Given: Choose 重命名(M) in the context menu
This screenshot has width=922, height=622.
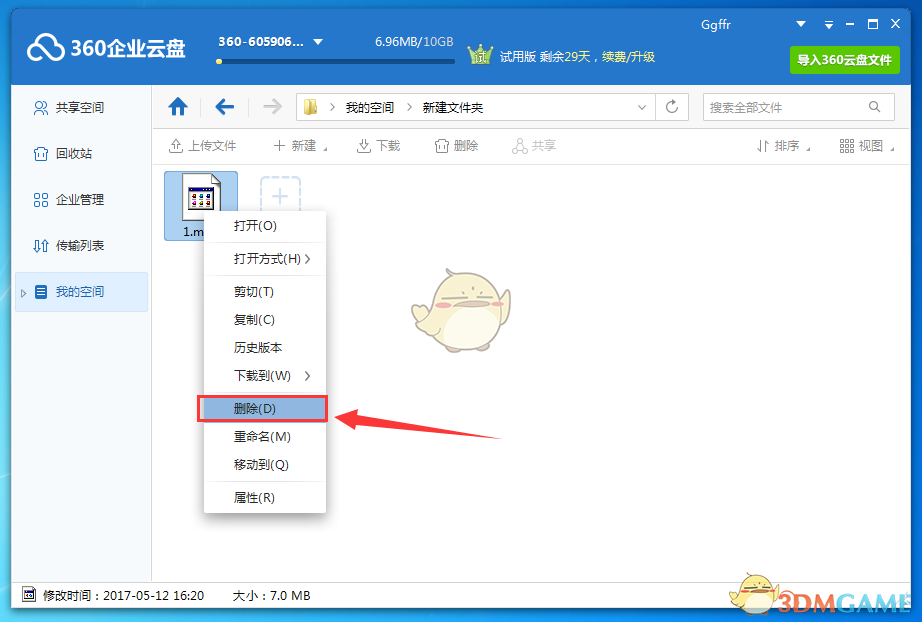Looking at the screenshot, I should (x=262, y=437).
